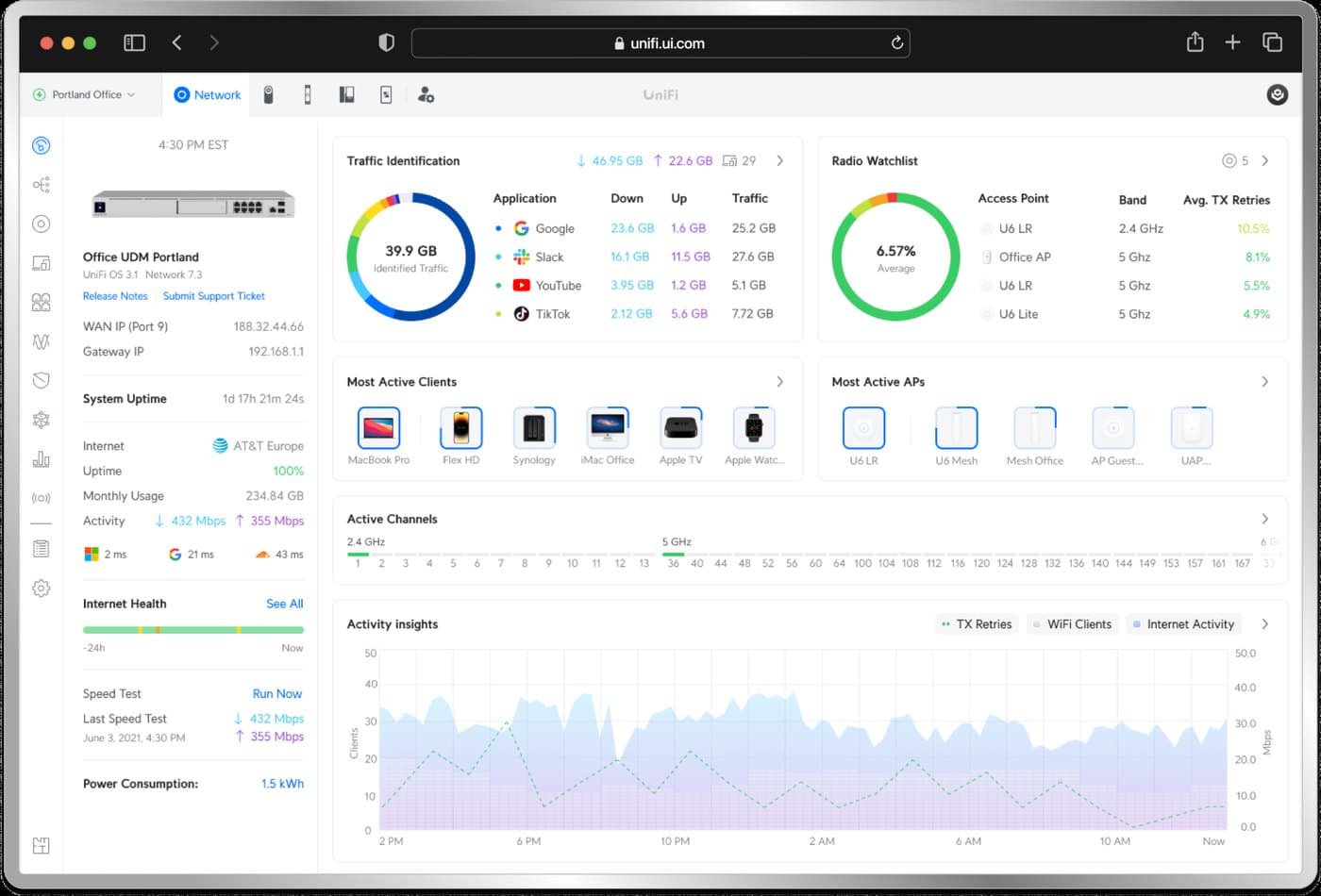This screenshot has height=896, width=1321.
Task: Open the Access door reader application
Action: [308, 94]
